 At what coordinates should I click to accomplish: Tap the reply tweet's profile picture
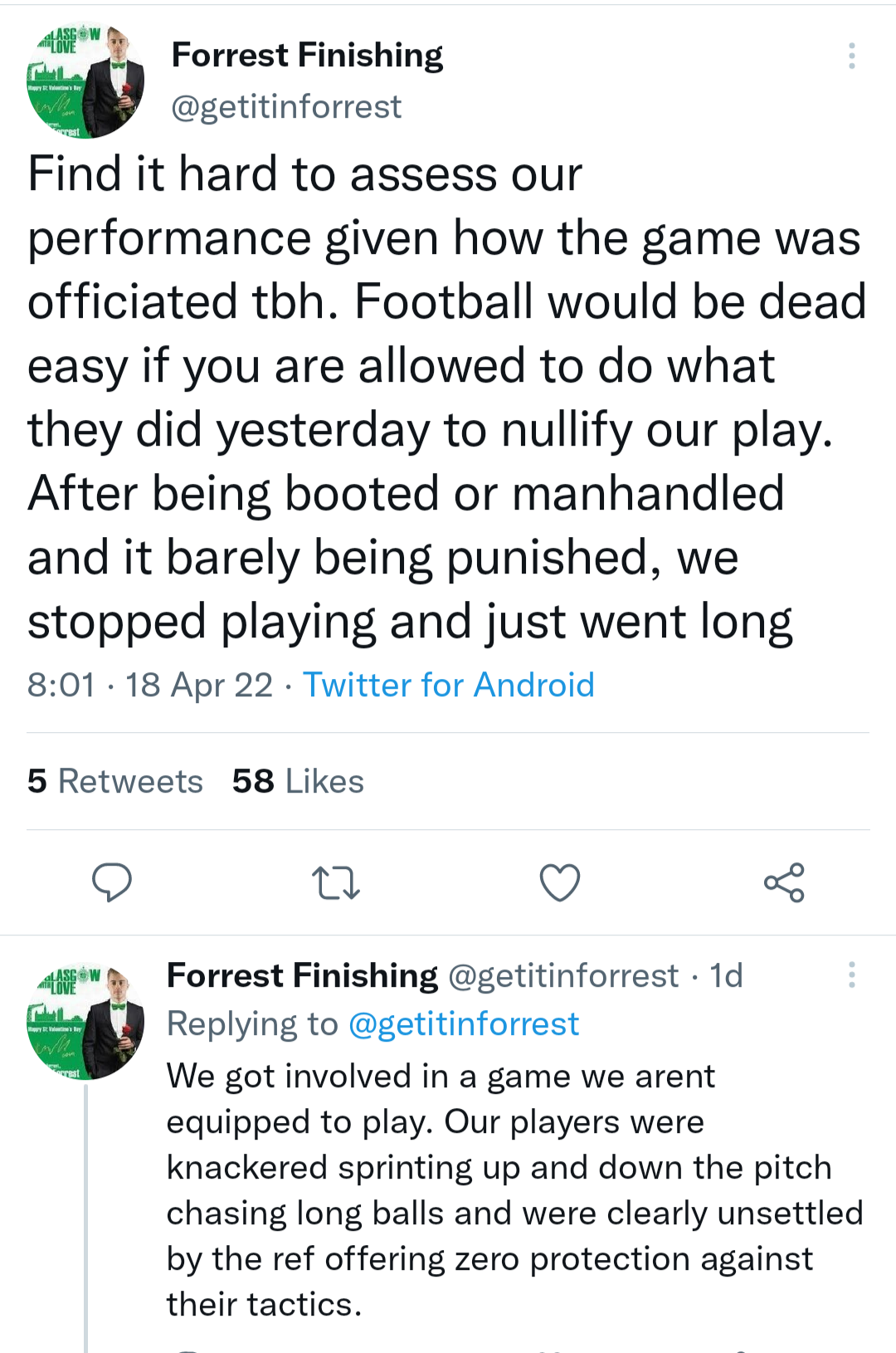tap(85, 1023)
